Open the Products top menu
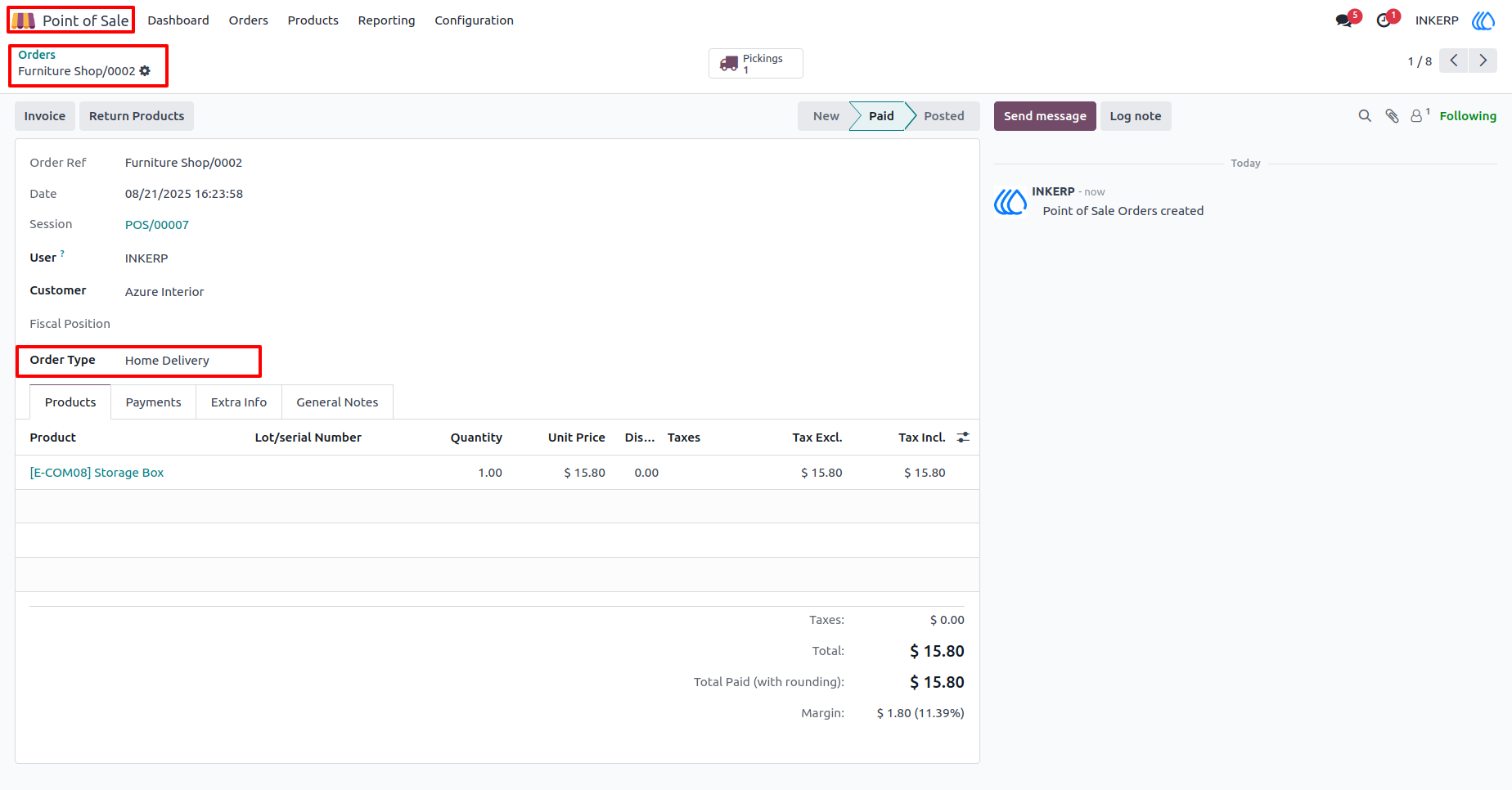 pyautogui.click(x=313, y=20)
